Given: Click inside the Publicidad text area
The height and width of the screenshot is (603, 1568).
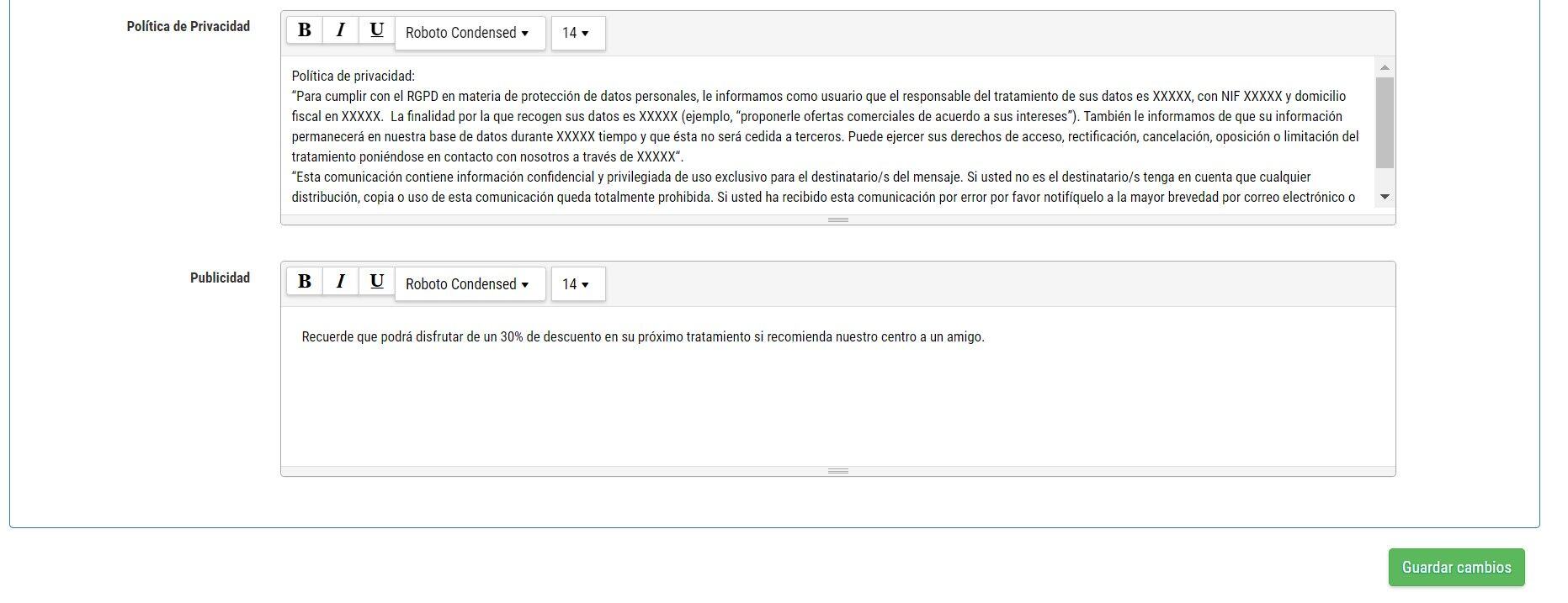Looking at the screenshot, I should [837, 387].
